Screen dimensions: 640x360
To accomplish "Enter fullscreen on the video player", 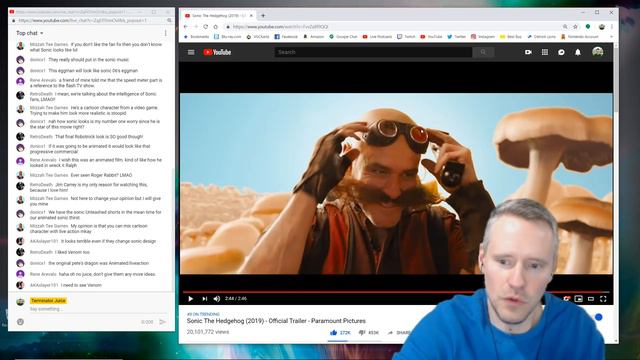I will click(x=603, y=299).
